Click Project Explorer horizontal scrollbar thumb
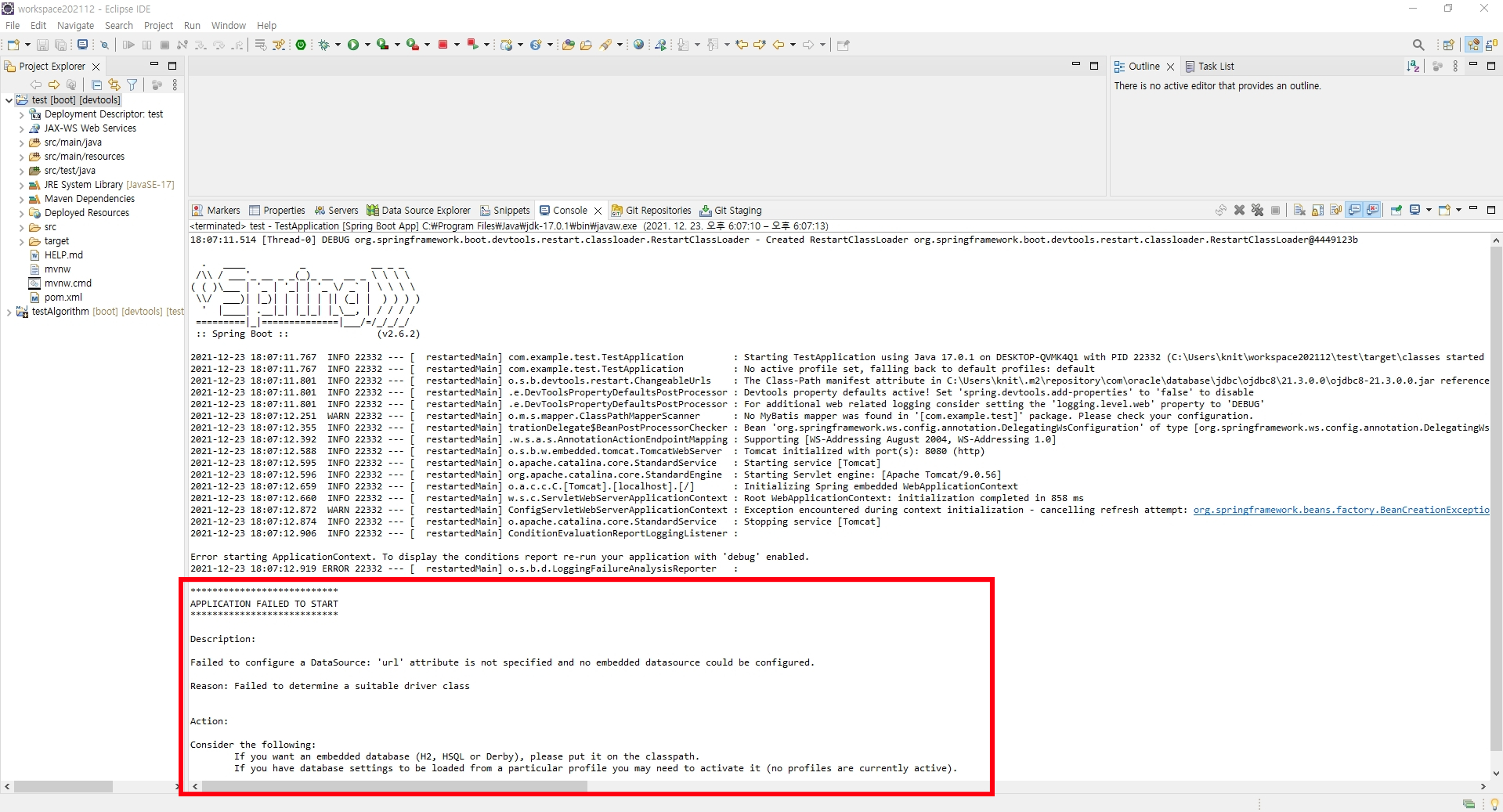1503x812 pixels. pos(63,786)
